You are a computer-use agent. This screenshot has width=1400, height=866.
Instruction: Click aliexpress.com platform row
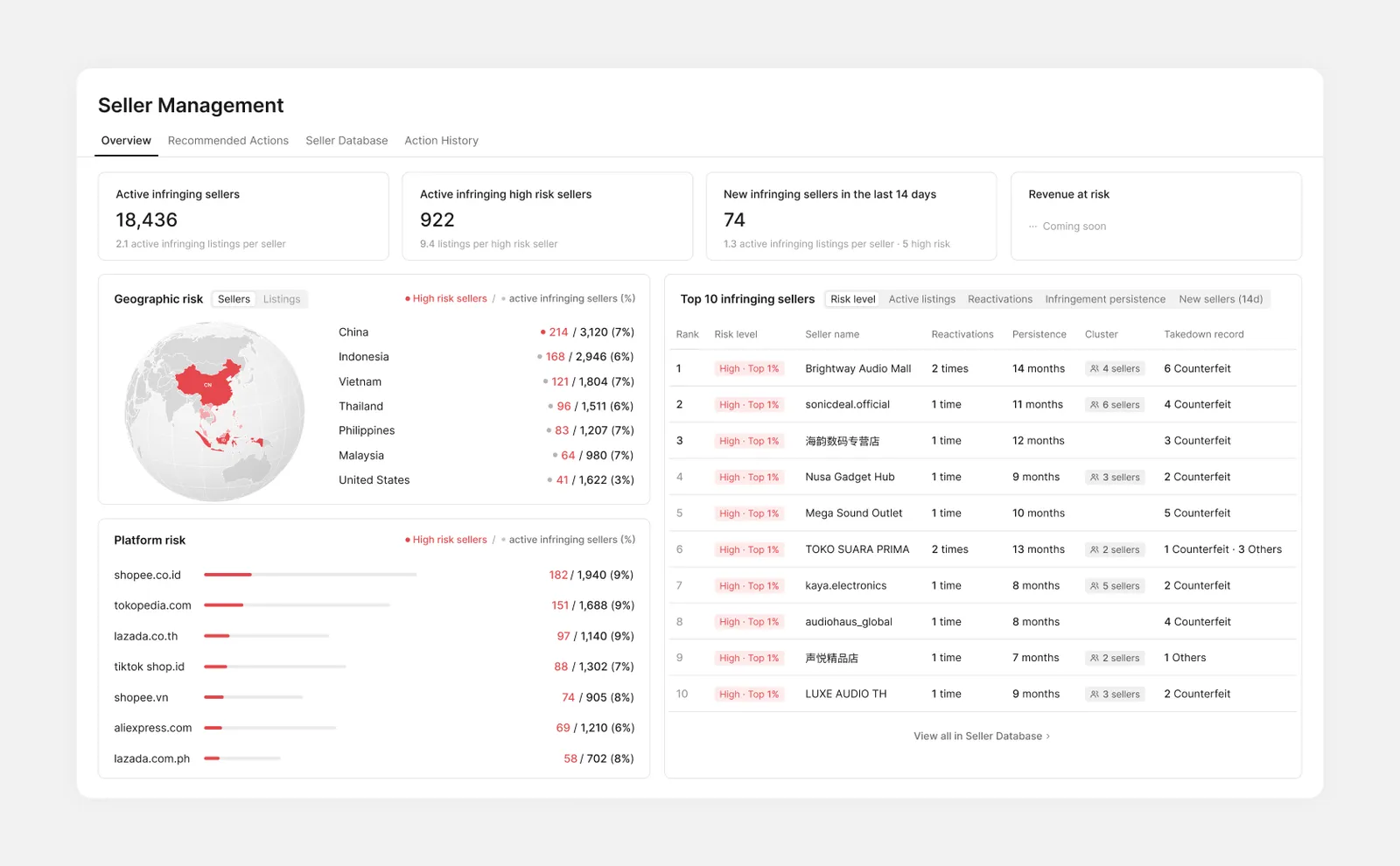(374, 728)
